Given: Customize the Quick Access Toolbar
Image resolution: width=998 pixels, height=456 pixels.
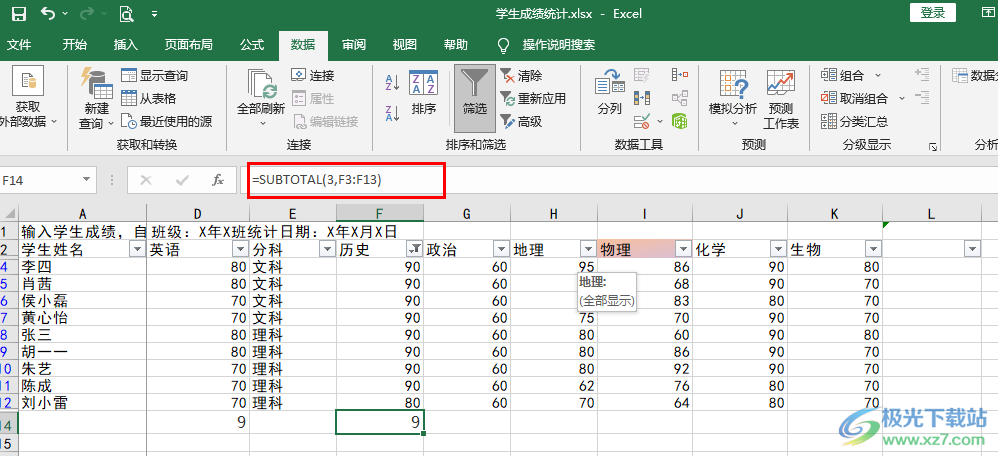Looking at the screenshot, I should click(x=155, y=13).
